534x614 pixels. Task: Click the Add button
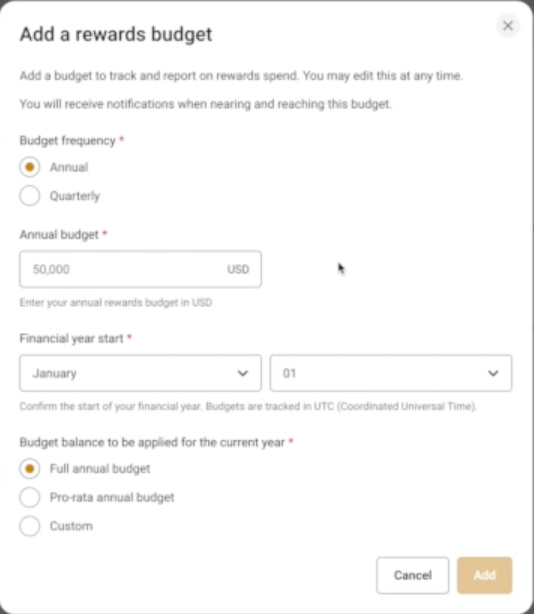(485, 575)
